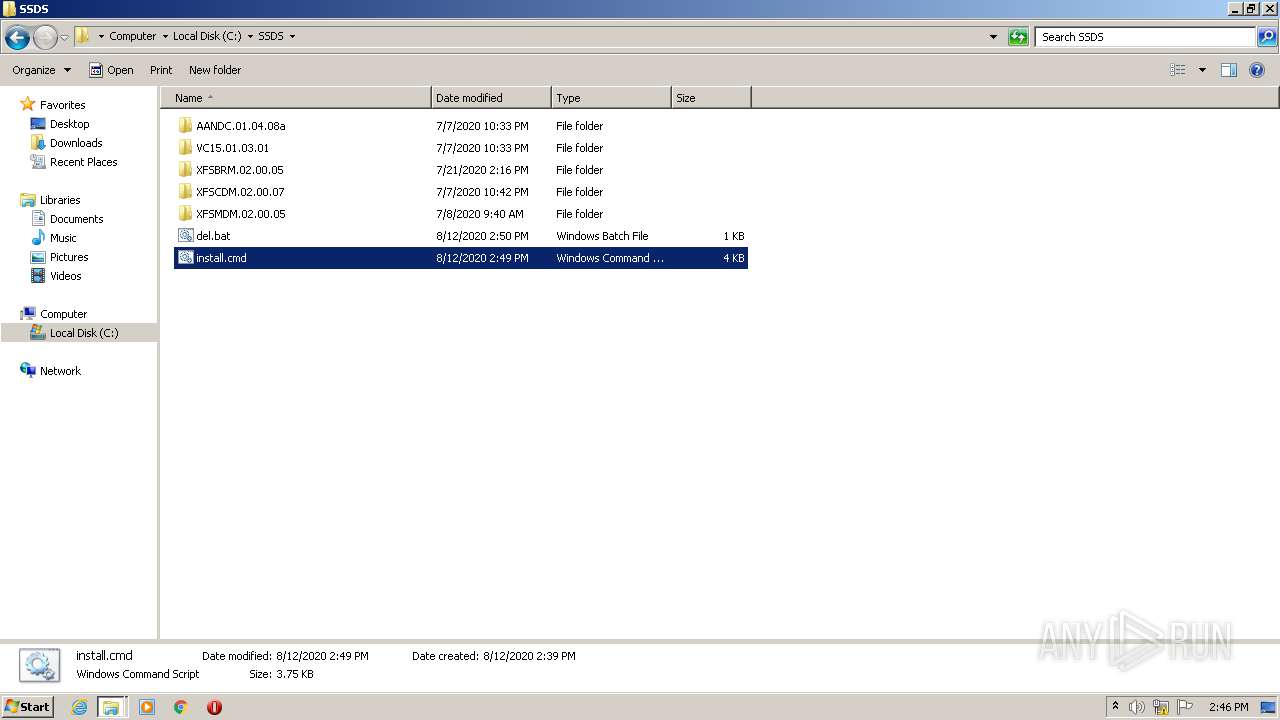Select the XFSMDM.02.00.05 folder icon
The image size is (1280, 720).
coord(185,214)
